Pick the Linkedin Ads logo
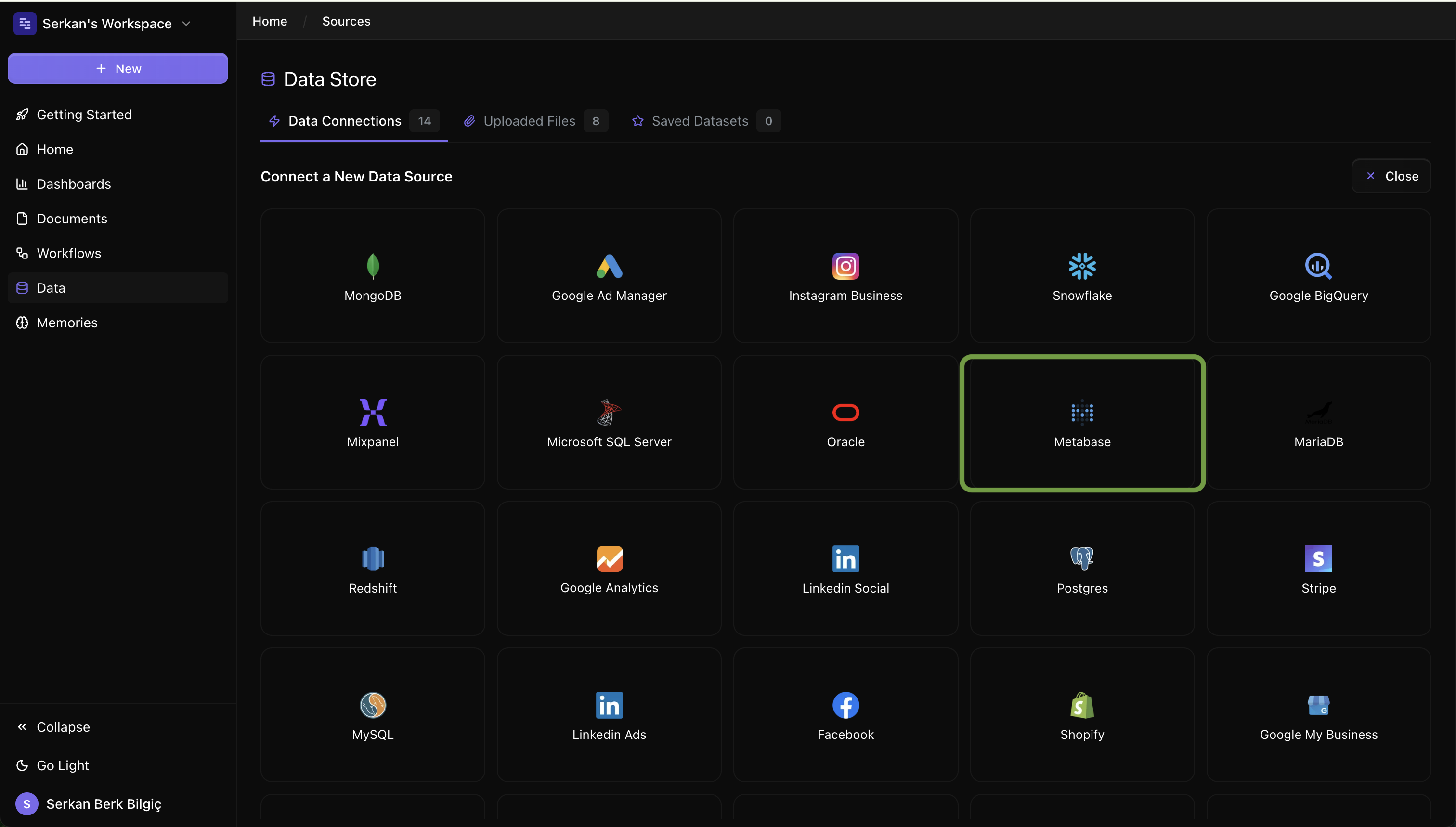The height and width of the screenshot is (827, 1456). tap(609, 705)
